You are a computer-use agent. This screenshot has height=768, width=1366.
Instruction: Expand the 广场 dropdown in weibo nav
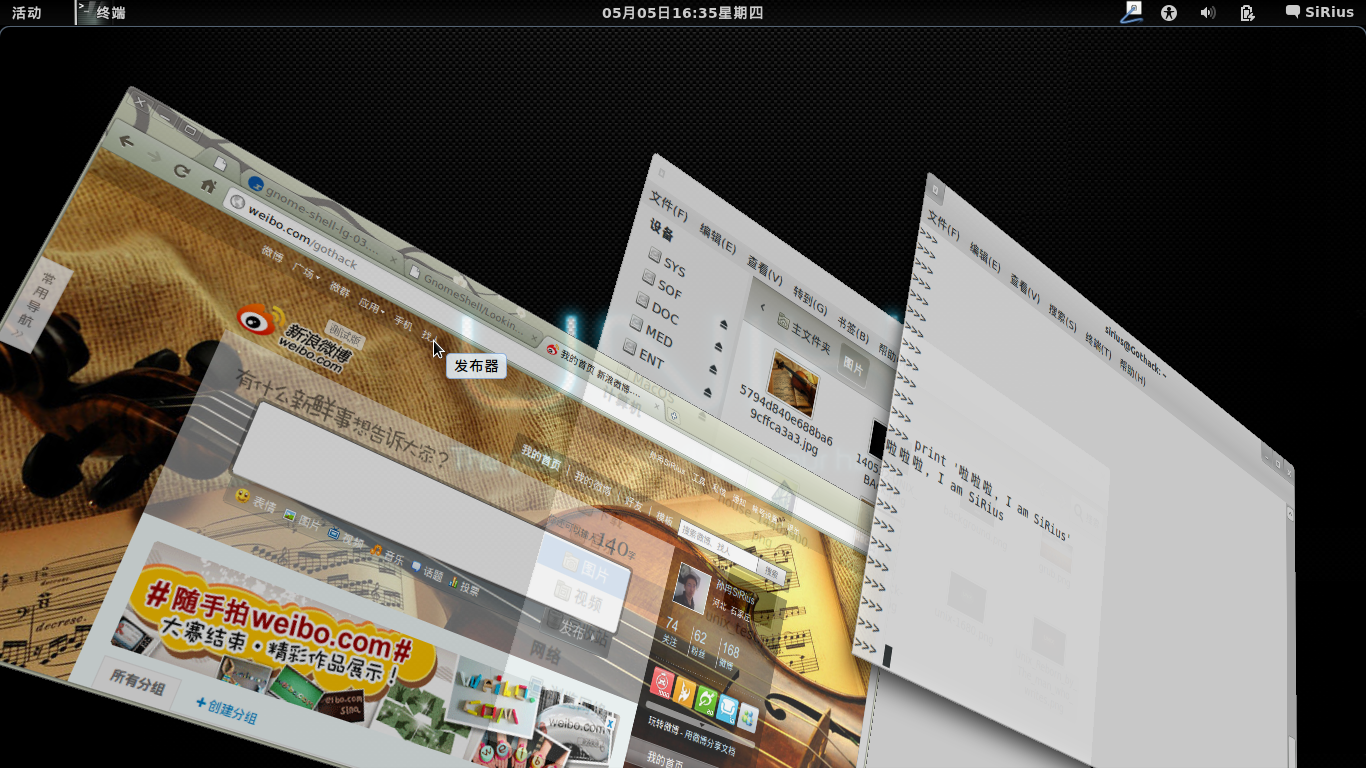tap(305, 270)
